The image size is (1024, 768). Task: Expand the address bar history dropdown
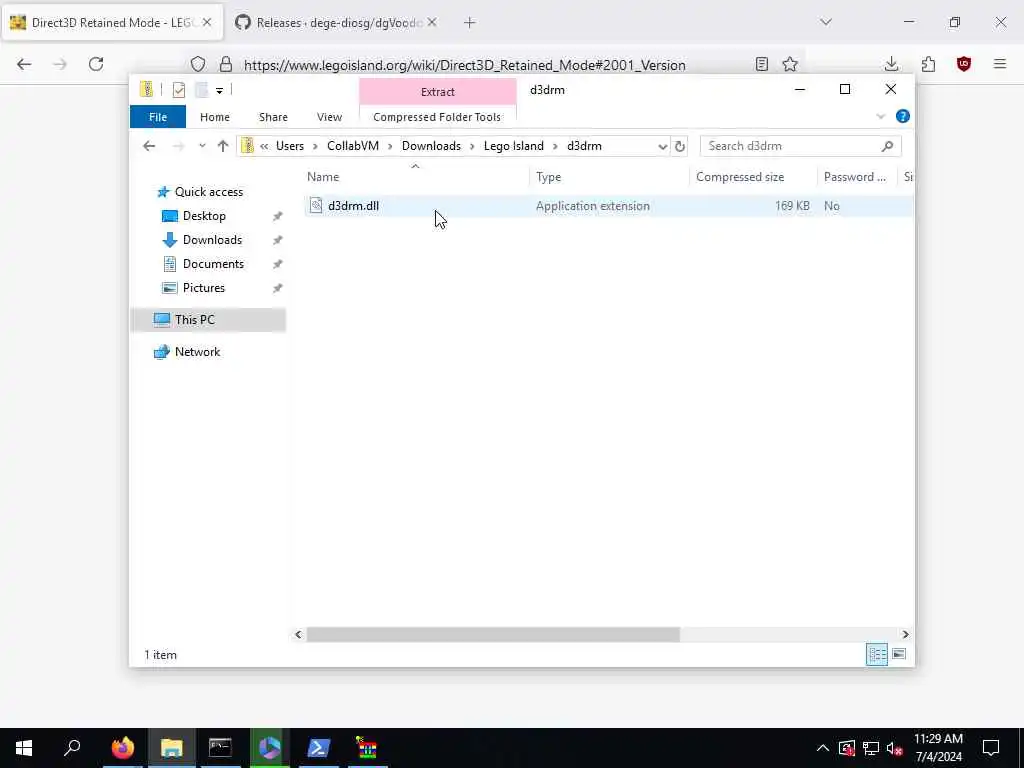(x=662, y=146)
